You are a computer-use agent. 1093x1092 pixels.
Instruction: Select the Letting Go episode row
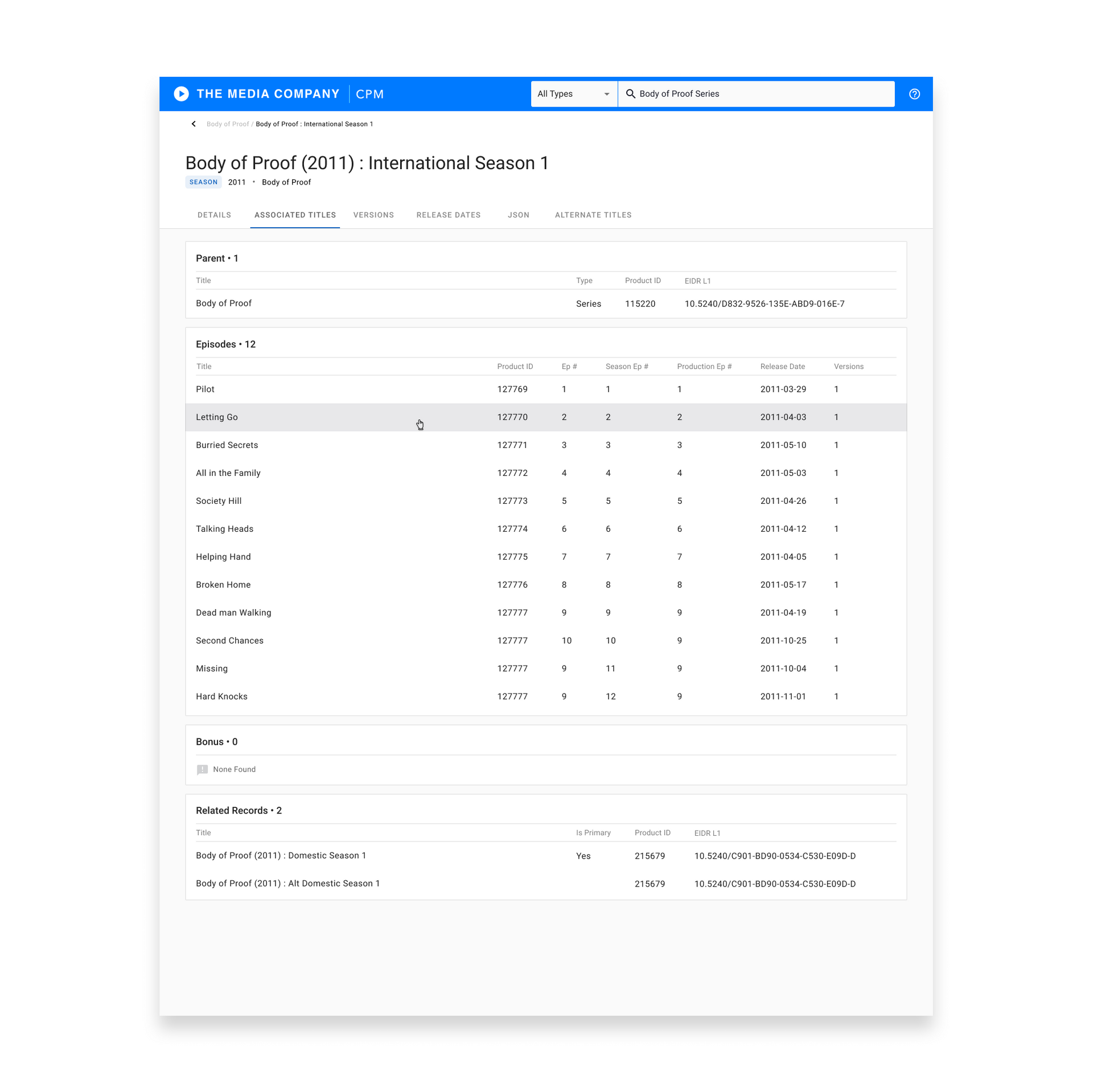(217, 417)
